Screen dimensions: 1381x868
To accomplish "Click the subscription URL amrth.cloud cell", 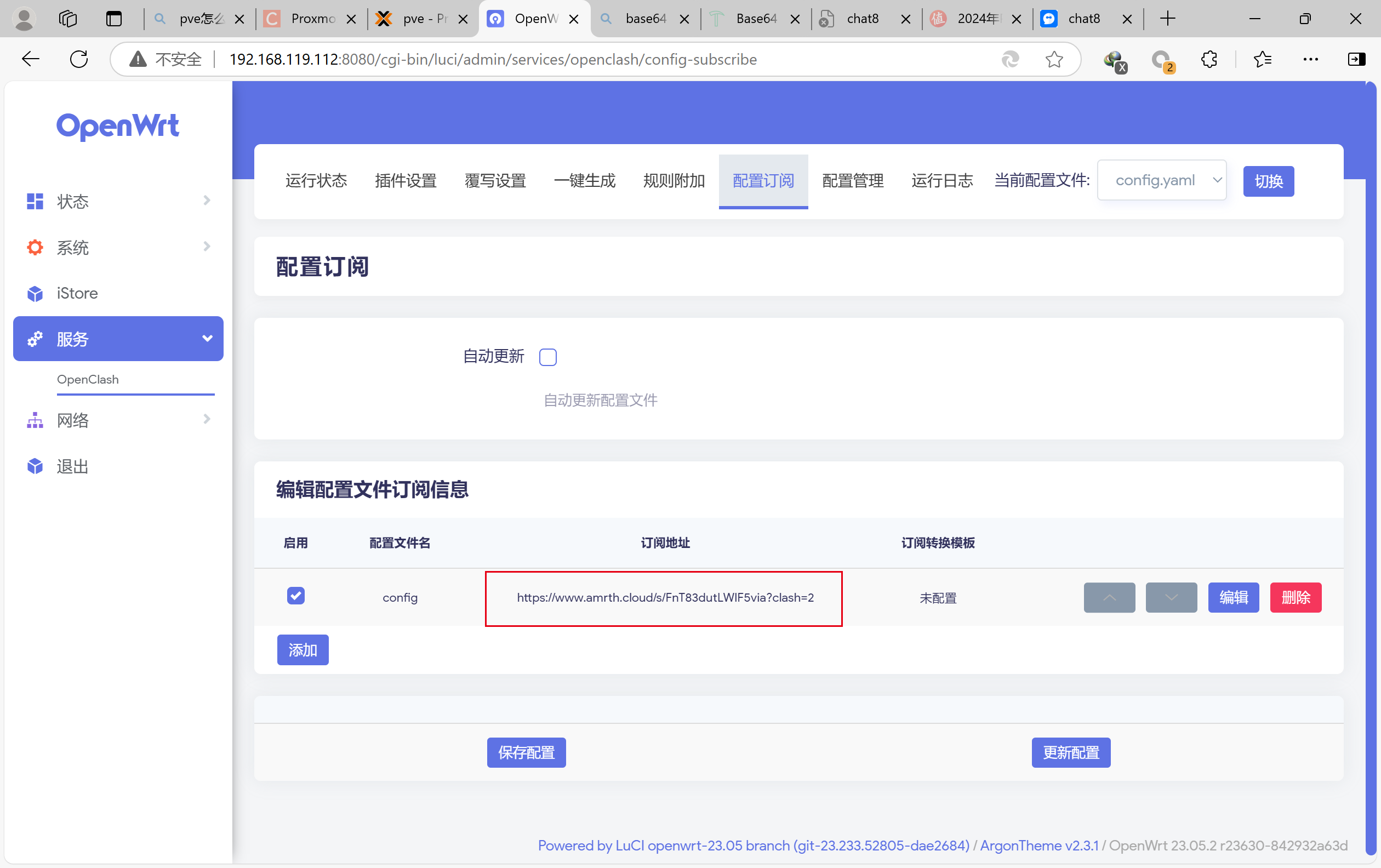I will click(665, 597).
